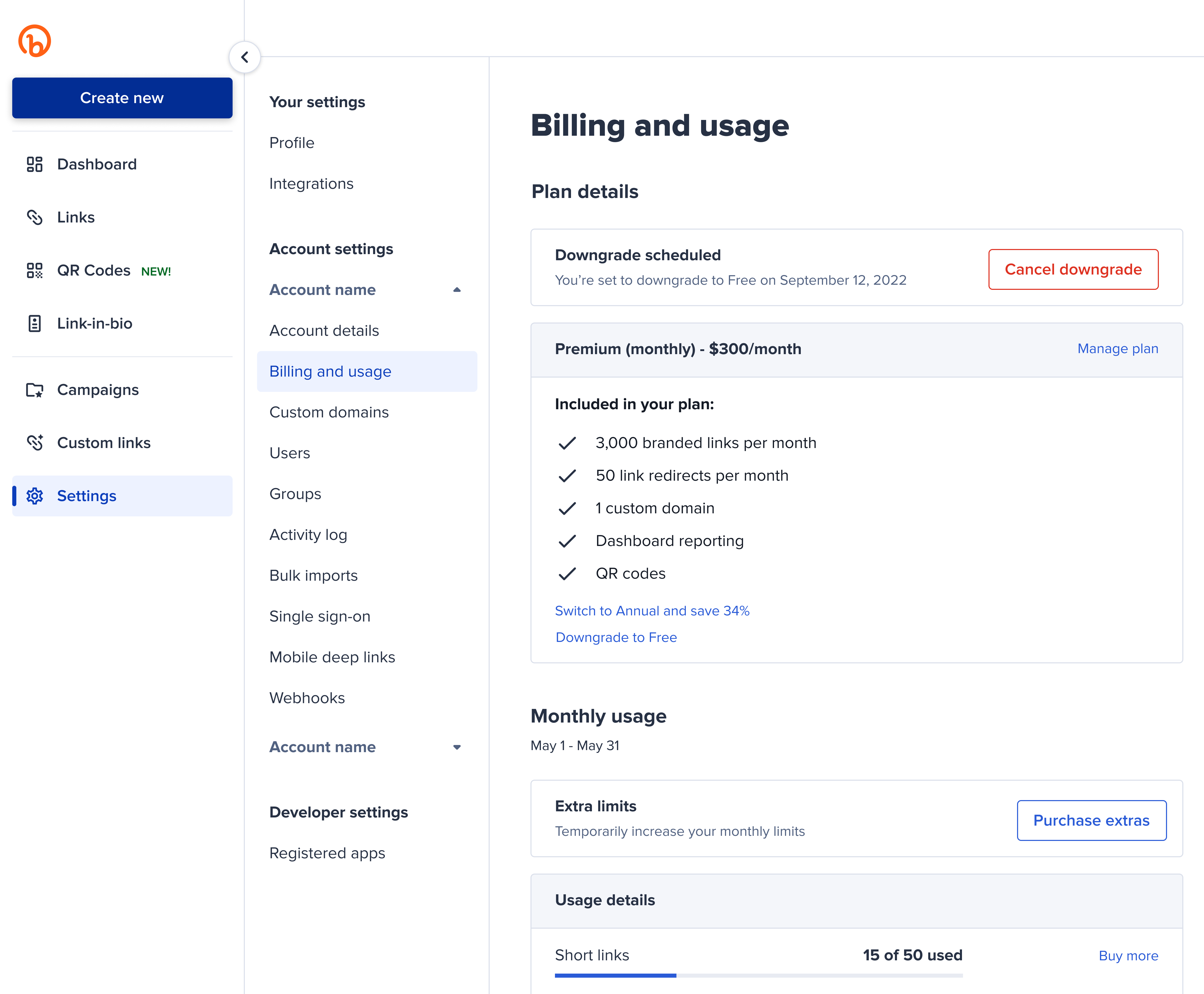Click the checkmark beside Dashboard reporting
Screen dimensions: 1204x994
567,541
